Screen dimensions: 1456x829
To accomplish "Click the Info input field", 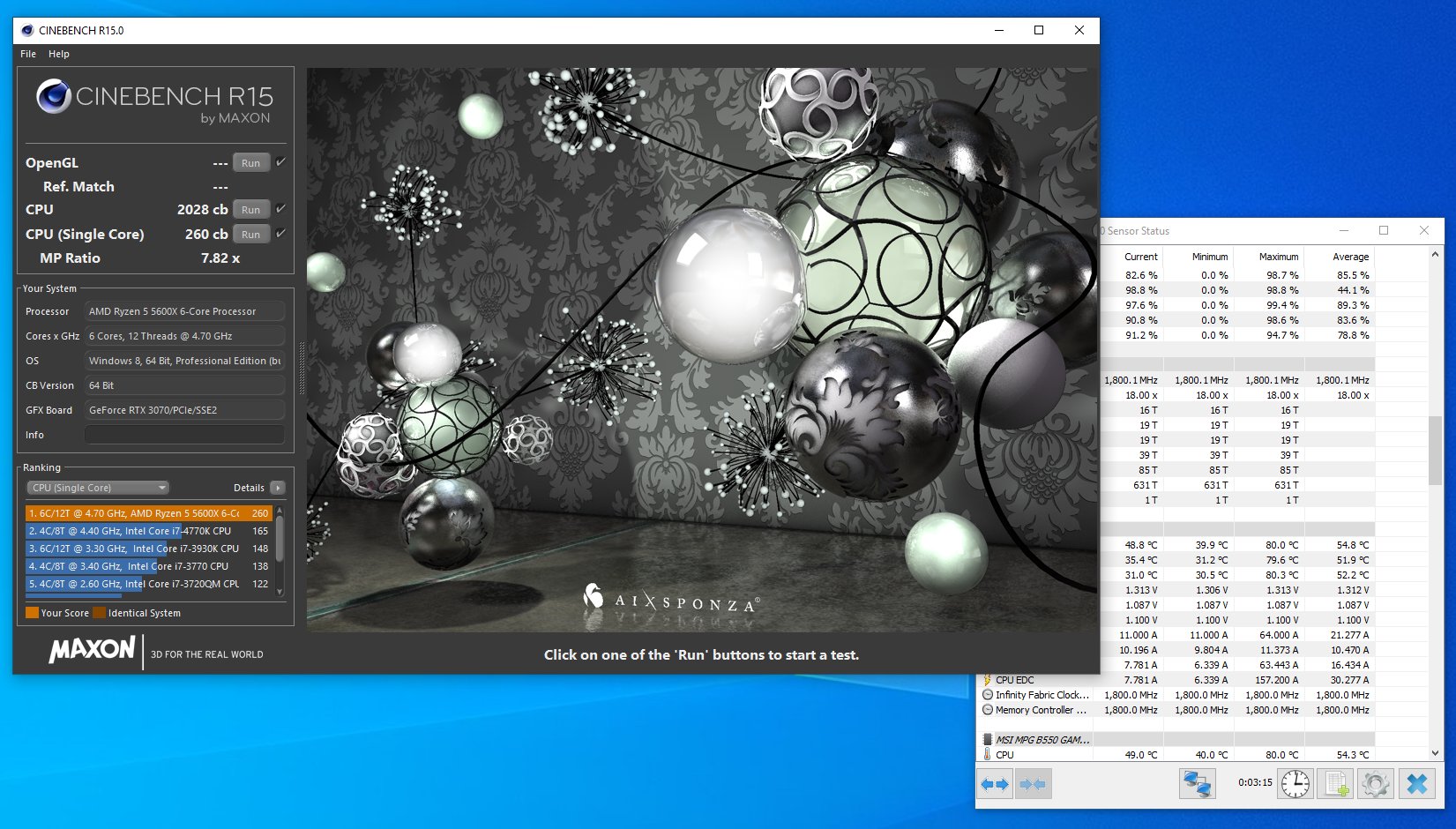I will 184,435.
